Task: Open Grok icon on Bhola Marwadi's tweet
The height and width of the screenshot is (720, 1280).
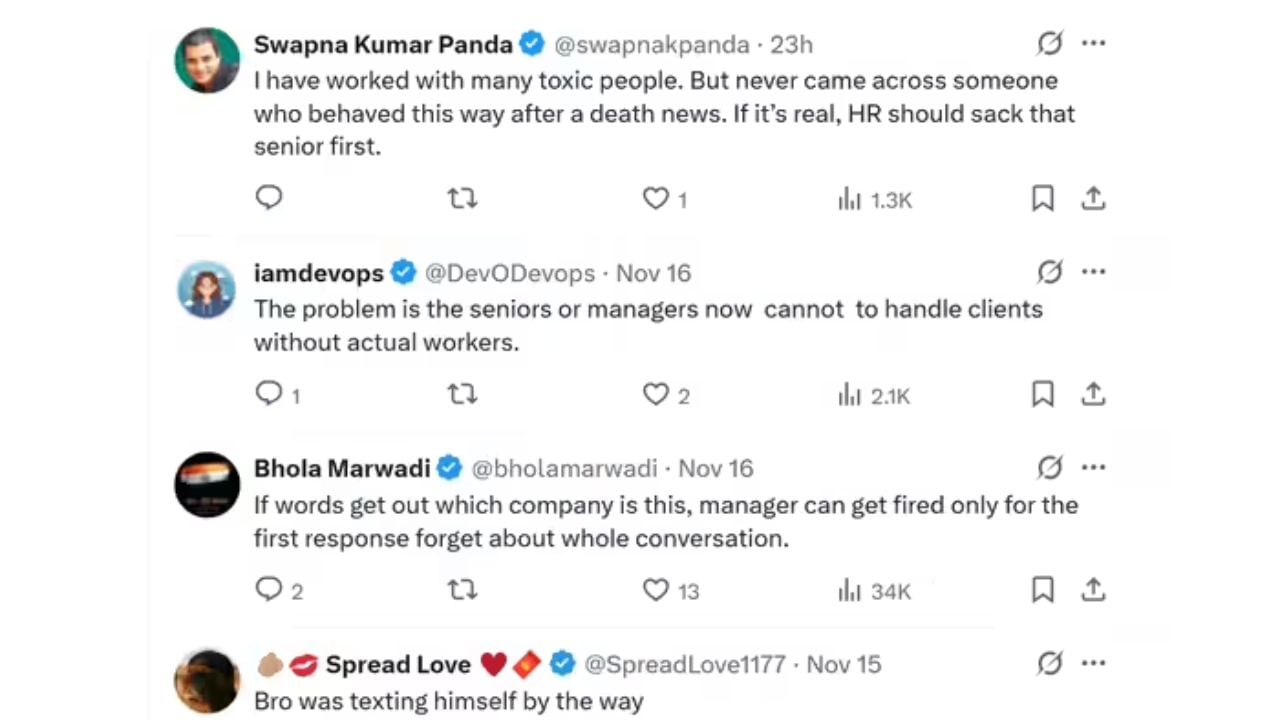Action: 1049,467
